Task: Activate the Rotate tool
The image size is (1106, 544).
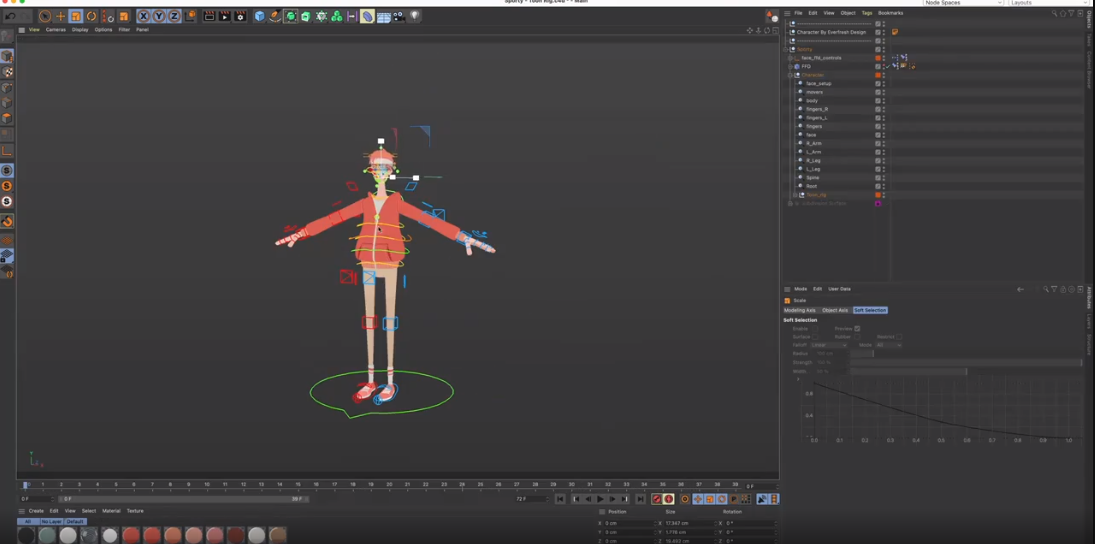Action: pos(91,16)
